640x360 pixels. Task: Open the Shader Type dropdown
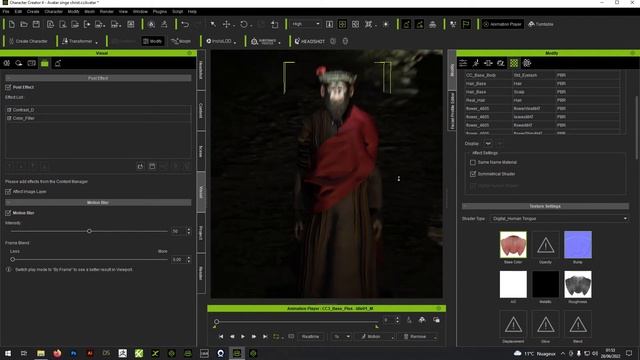click(559, 219)
